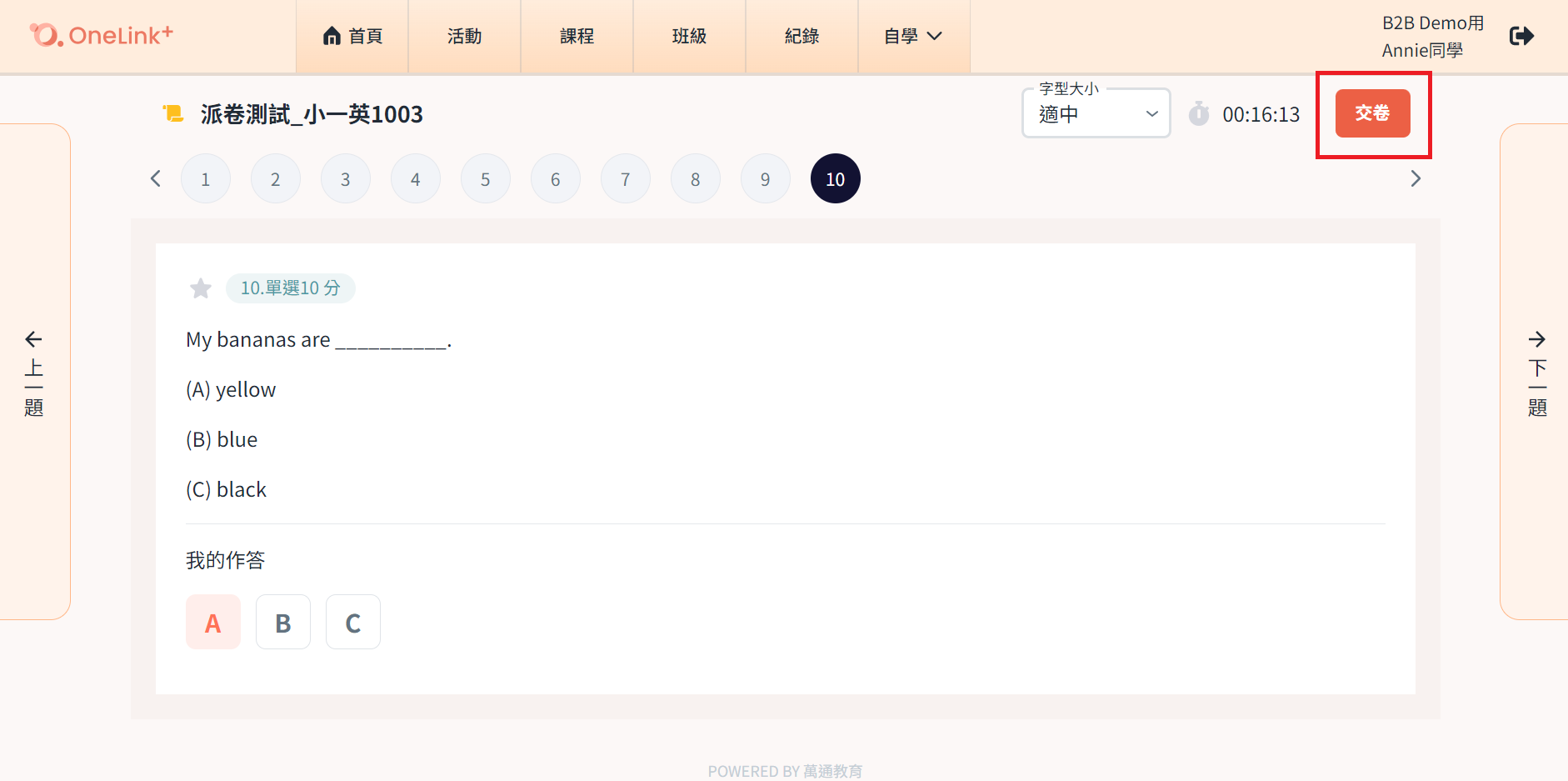
Task: Open the 活動 menu tab
Action: pos(465,37)
